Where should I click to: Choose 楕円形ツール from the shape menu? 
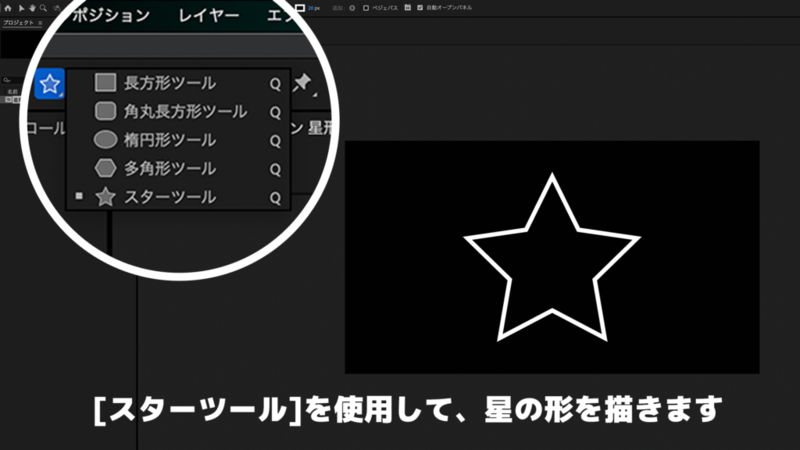coord(179,140)
